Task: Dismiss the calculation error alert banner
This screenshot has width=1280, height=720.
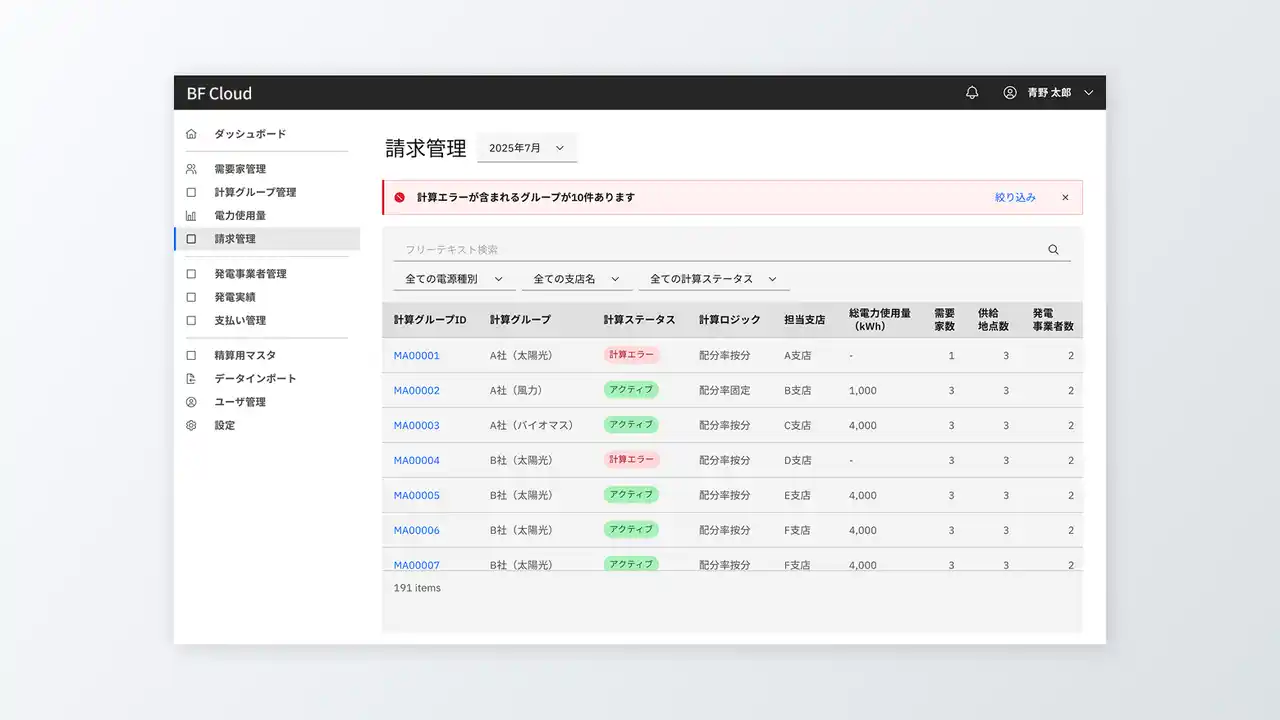Action: (1065, 198)
